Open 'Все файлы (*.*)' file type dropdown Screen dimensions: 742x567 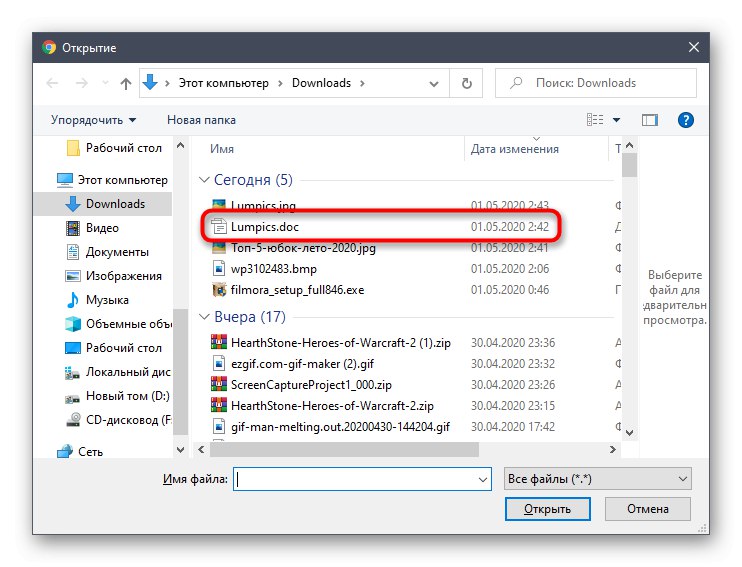tap(598, 479)
